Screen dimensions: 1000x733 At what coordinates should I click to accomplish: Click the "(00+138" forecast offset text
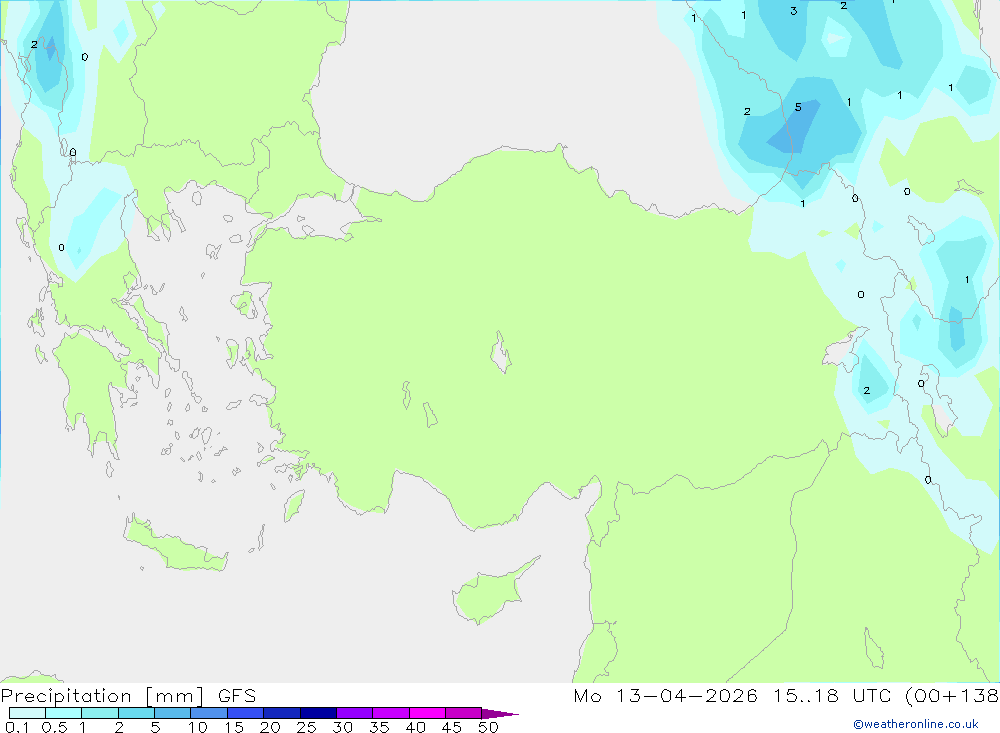click(x=952, y=696)
